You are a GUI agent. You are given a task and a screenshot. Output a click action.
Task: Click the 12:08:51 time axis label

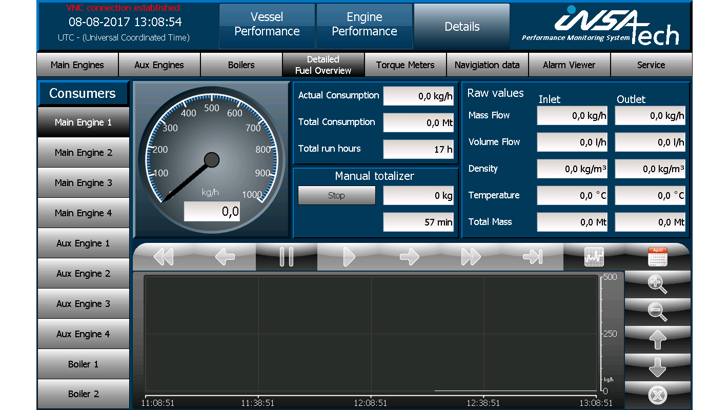(x=370, y=403)
